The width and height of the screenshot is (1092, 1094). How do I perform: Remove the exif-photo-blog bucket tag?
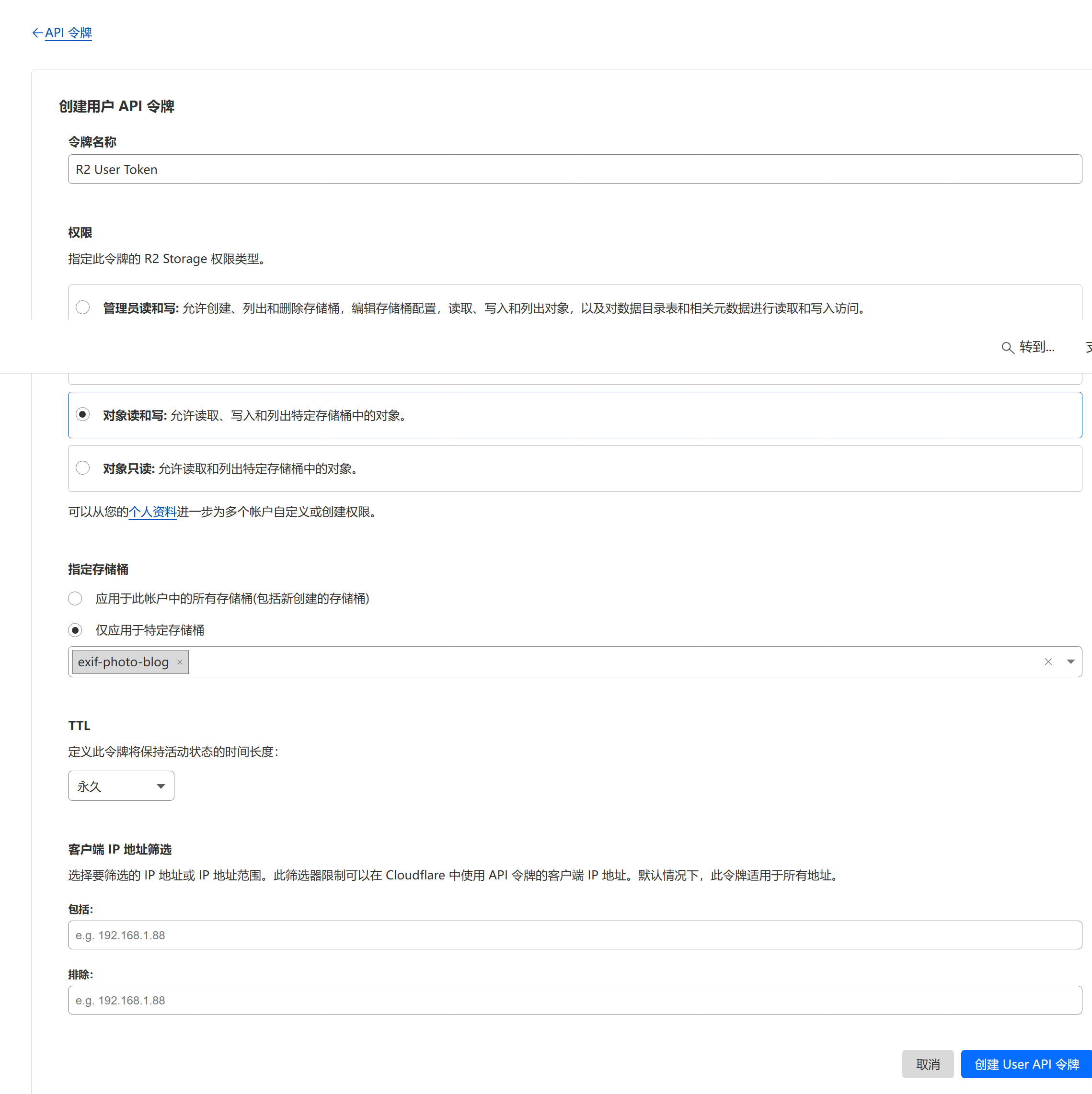(180, 662)
